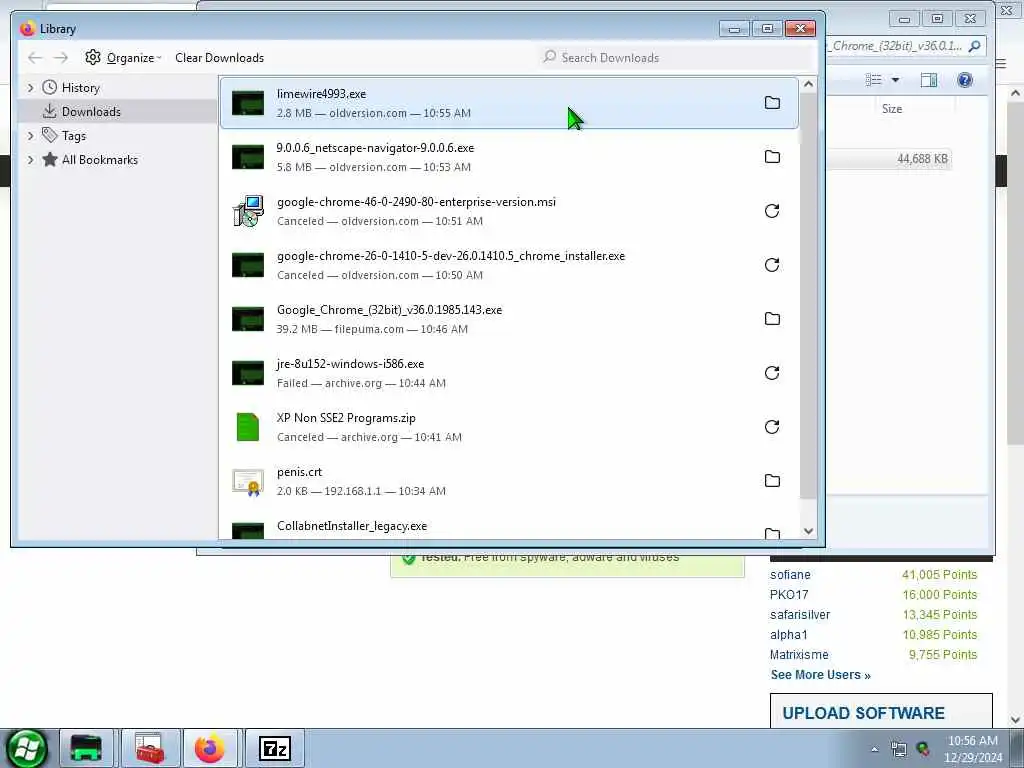Image resolution: width=1024 pixels, height=768 pixels.
Task: Click the Explorer window help icon
Action: coord(965,80)
